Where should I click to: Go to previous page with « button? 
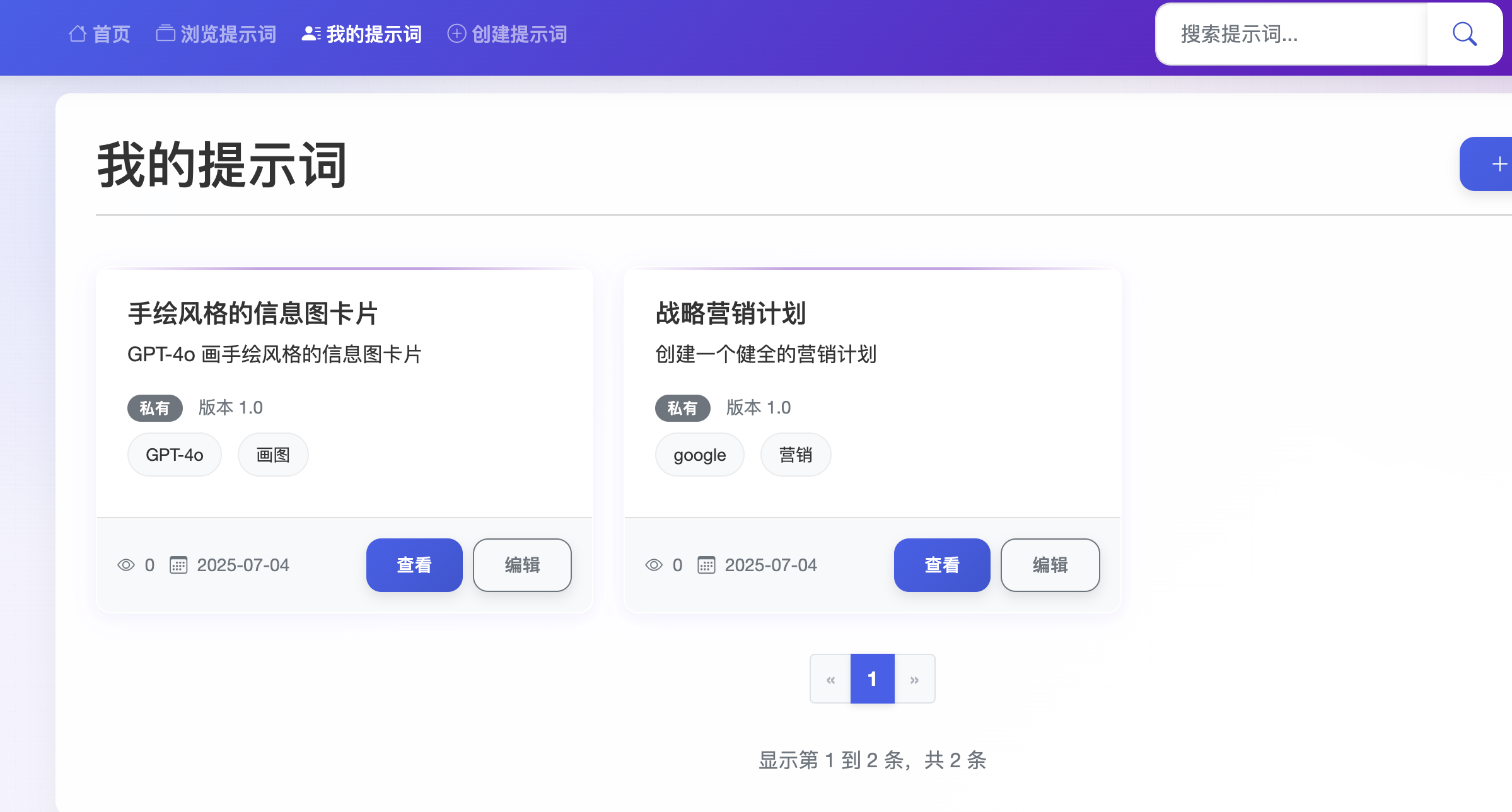click(830, 679)
